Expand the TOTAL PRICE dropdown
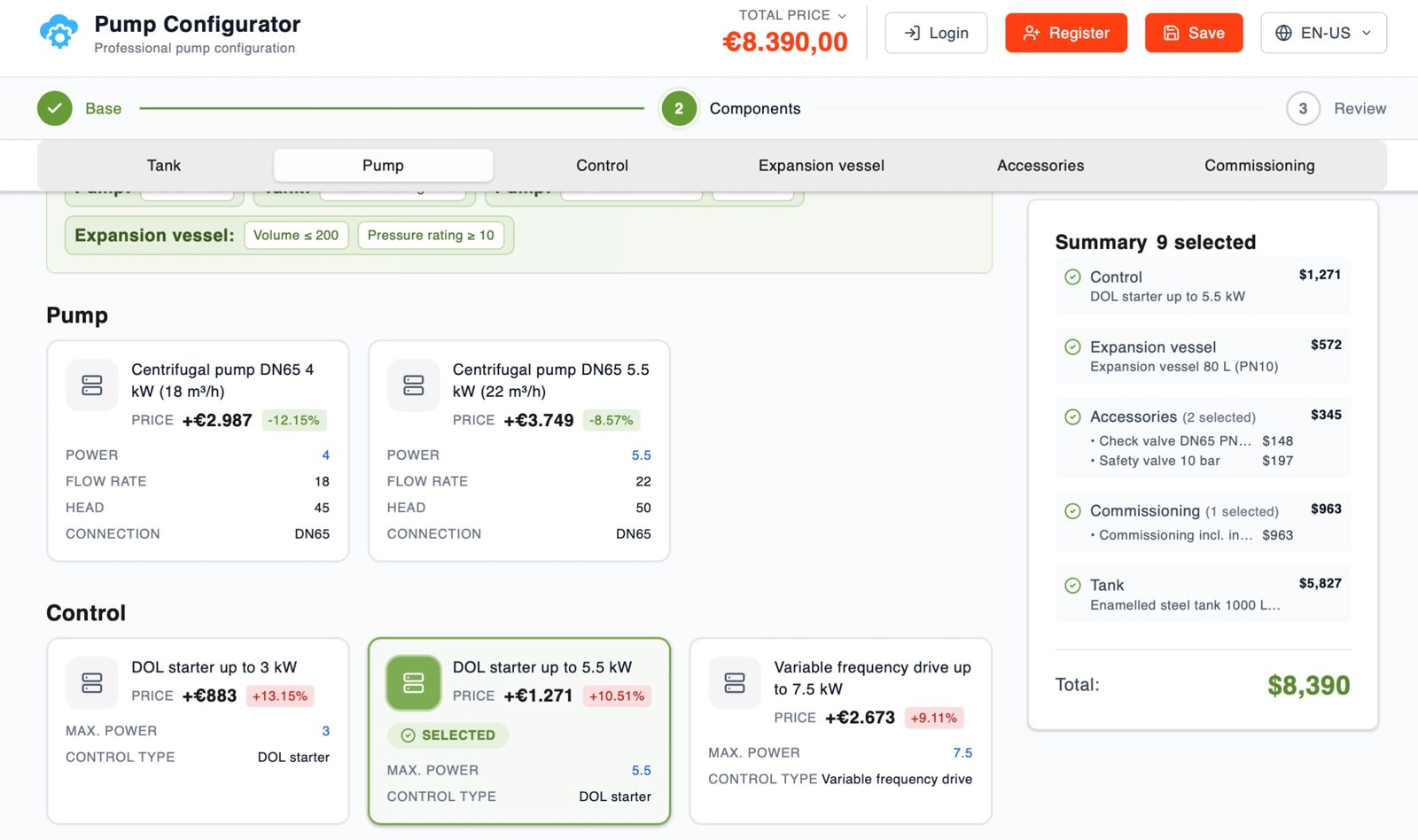This screenshot has height=840, width=1418. point(793,15)
